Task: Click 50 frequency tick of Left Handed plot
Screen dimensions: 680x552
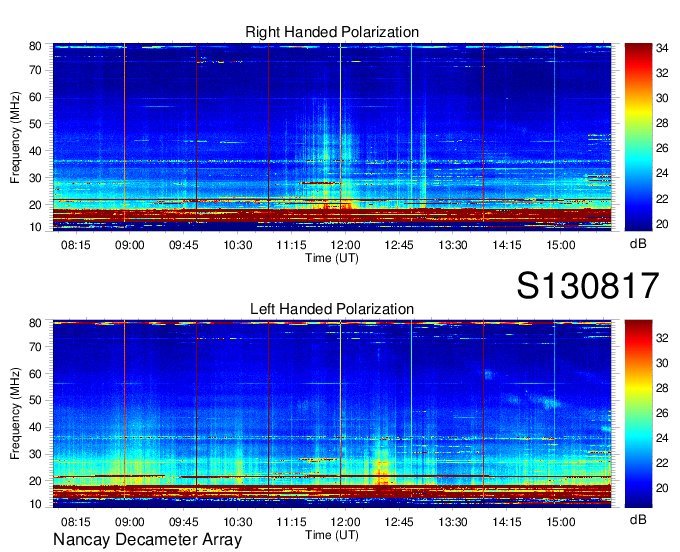Action: click(35, 400)
